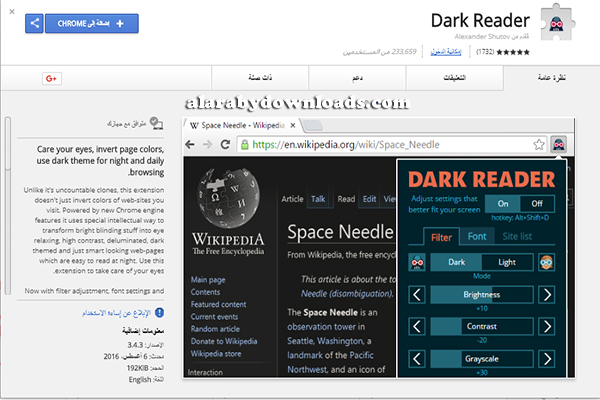Reload the Wikipedia page
Screen dimensions: 600x400
point(225,144)
